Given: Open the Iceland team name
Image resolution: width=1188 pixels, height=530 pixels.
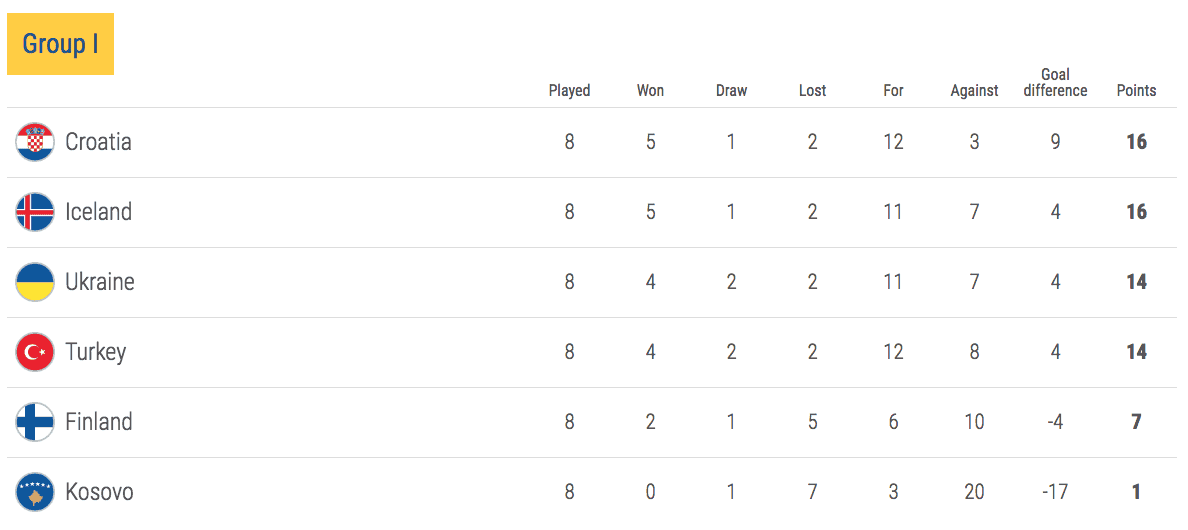Looking at the screenshot, I should (x=98, y=211).
